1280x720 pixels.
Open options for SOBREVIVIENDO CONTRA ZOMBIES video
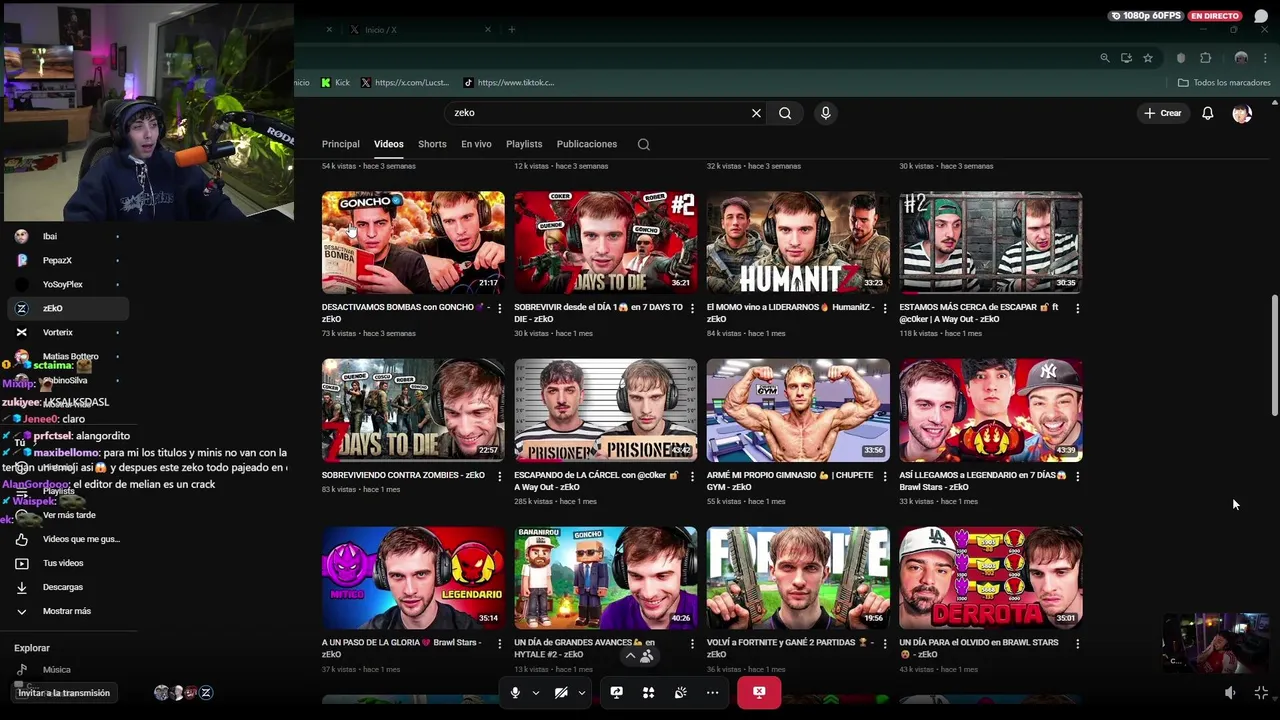(x=500, y=477)
